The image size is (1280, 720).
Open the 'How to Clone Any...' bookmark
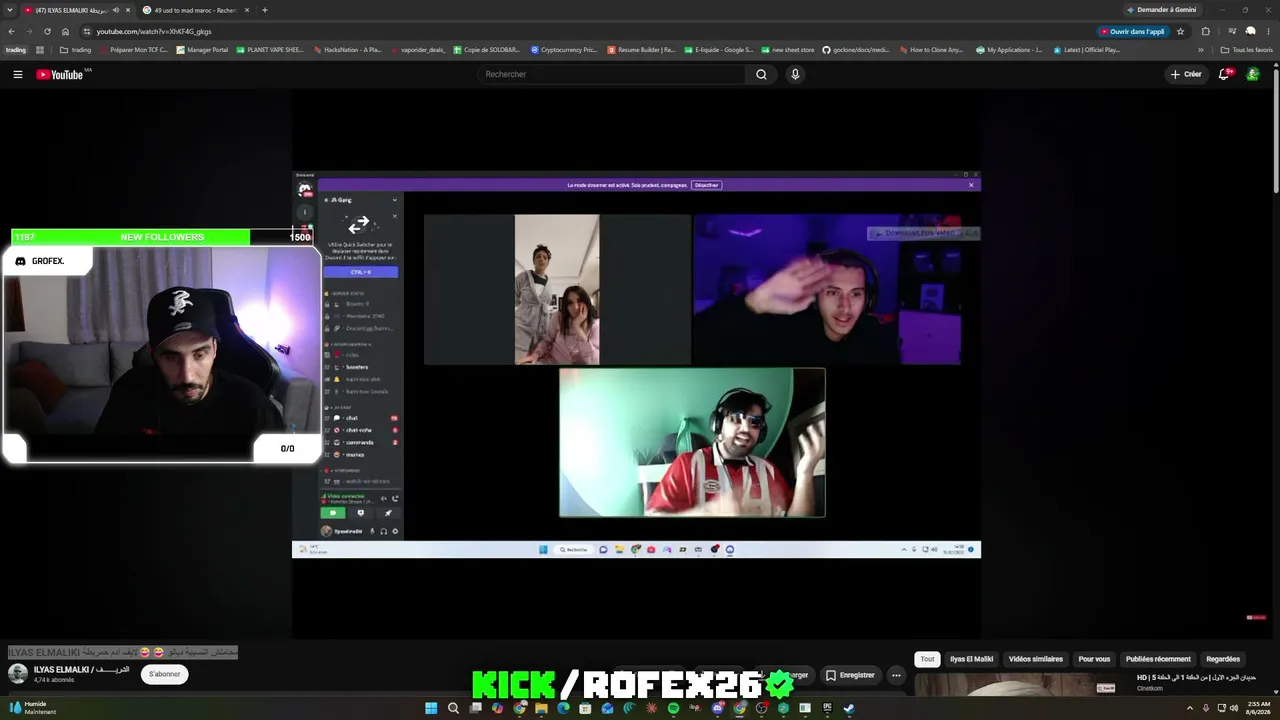(x=931, y=50)
